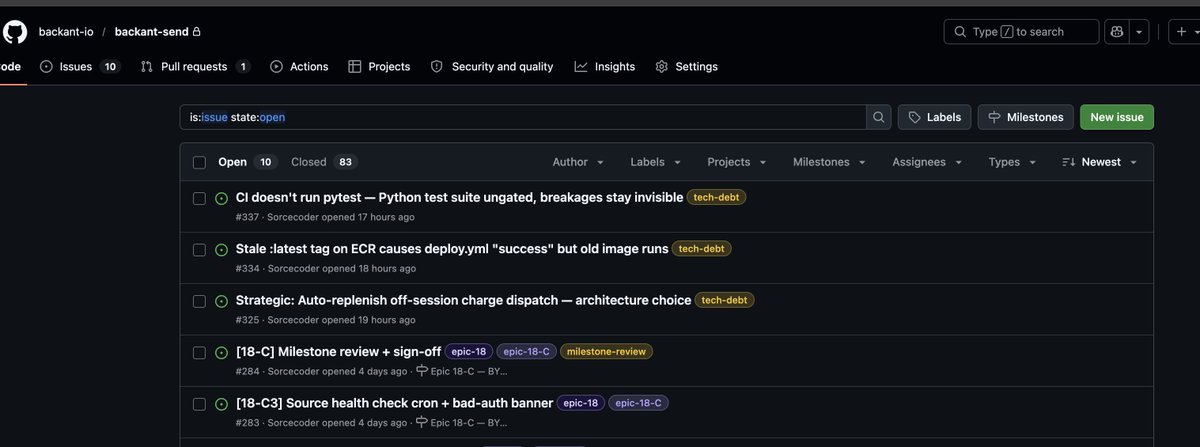The width and height of the screenshot is (1200, 447).
Task: Check the box for Stale :latest tag issue
Action: (x=199, y=249)
